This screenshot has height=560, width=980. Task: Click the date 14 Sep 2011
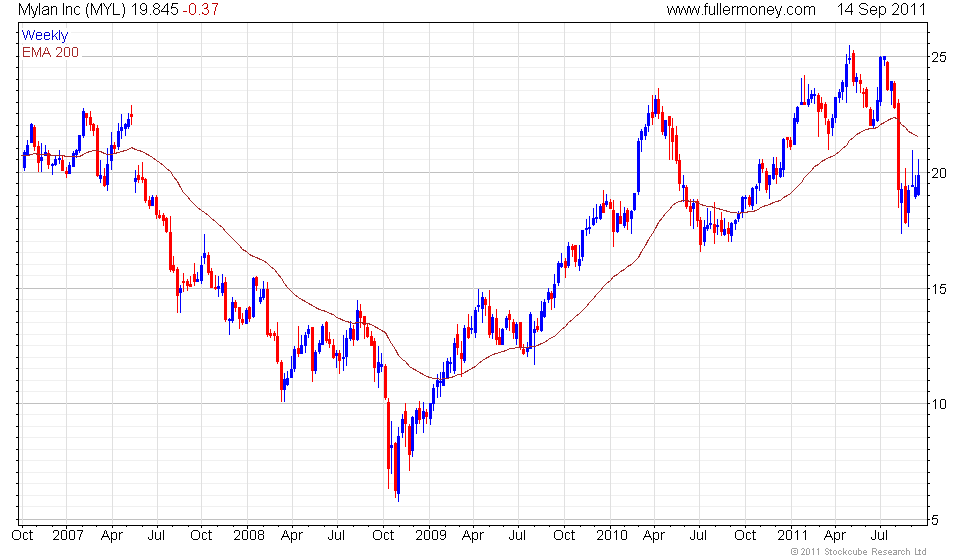pos(881,10)
